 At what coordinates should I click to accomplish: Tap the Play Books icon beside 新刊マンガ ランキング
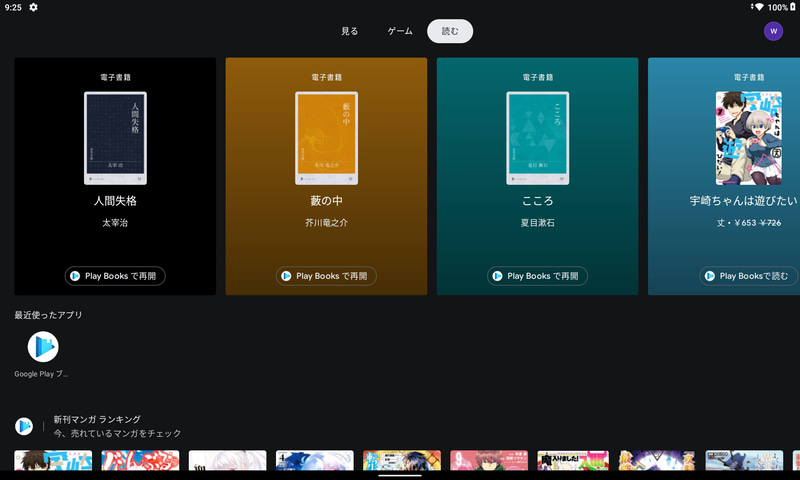[x=23, y=426]
